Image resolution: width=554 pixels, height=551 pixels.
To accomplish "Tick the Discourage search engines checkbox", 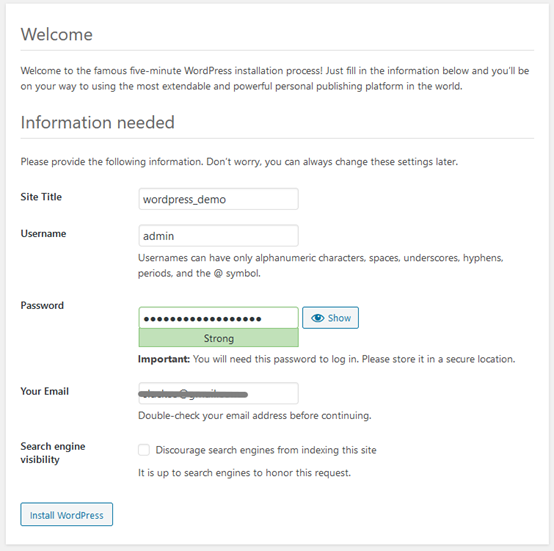I will pos(144,450).
